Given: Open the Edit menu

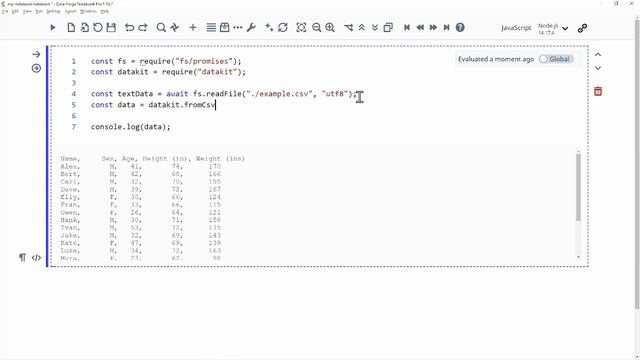Looking at the screenshot, I should pyautogui.click(x=16, y=11).
